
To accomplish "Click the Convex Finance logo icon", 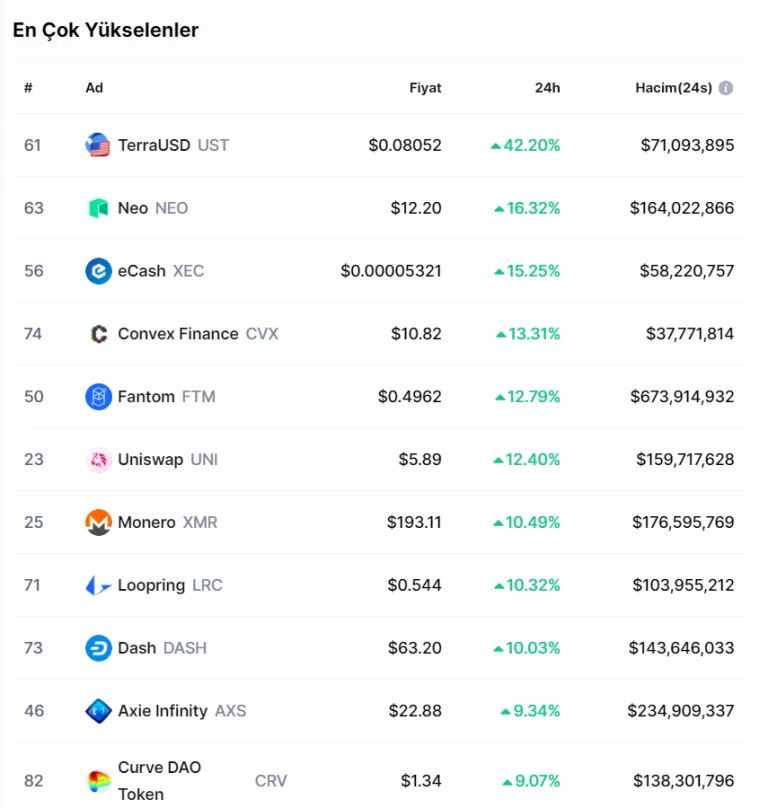I will [x=98, y=334].
